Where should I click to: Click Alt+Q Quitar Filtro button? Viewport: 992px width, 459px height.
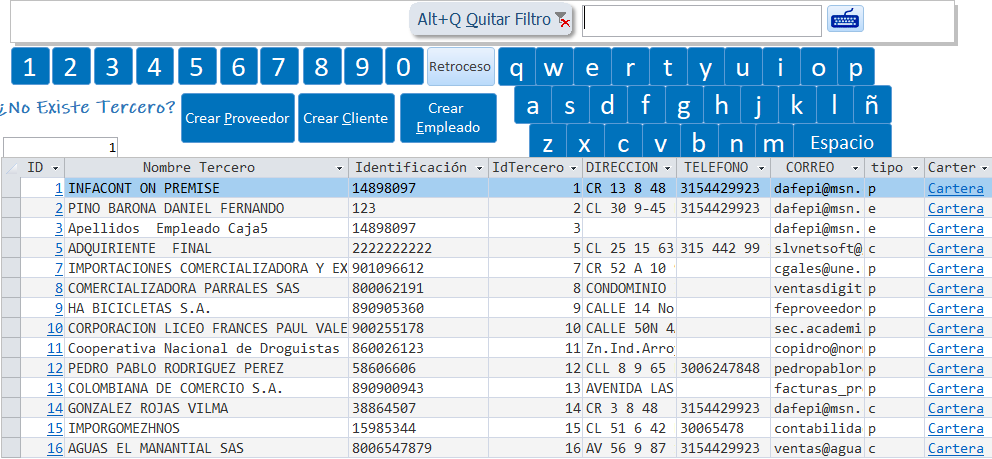coord(491,20)
